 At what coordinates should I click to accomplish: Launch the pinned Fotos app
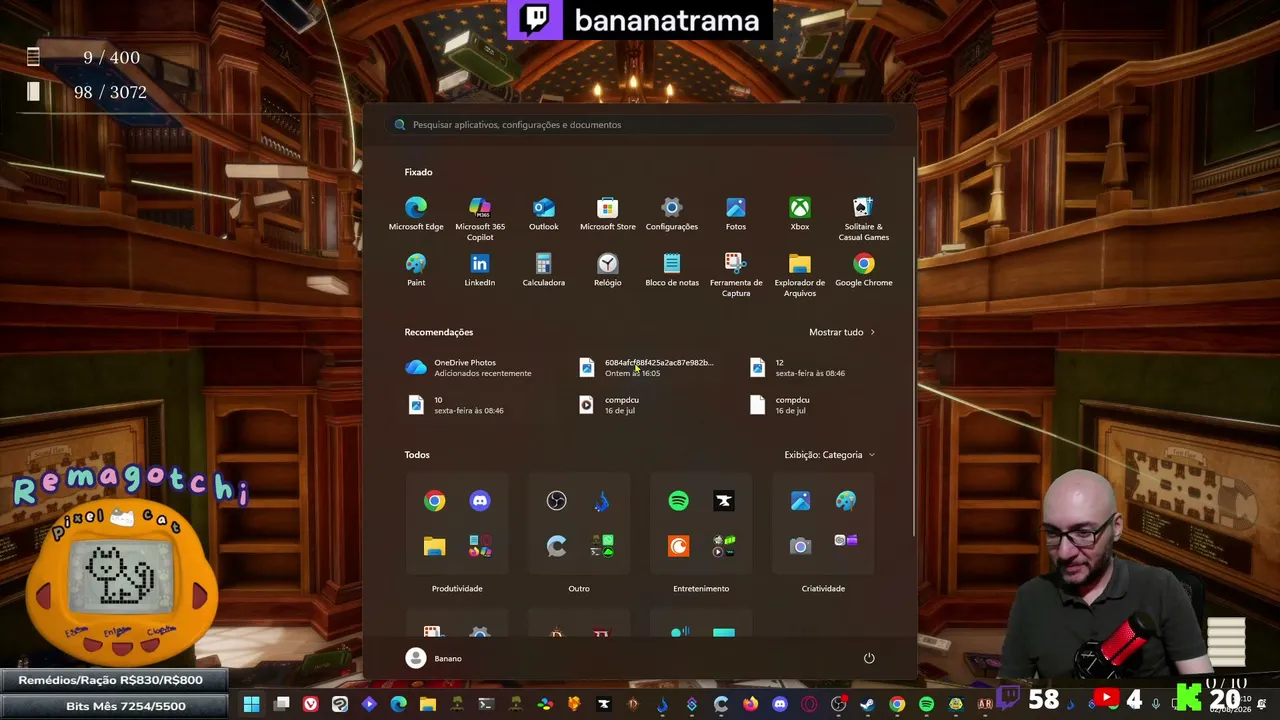coord(736,214)
